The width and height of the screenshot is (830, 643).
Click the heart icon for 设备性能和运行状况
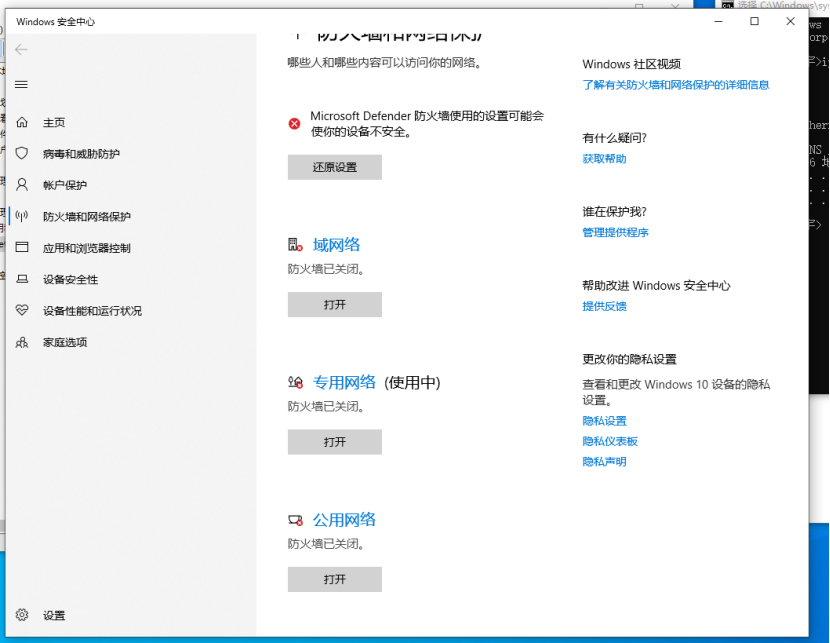22,310
